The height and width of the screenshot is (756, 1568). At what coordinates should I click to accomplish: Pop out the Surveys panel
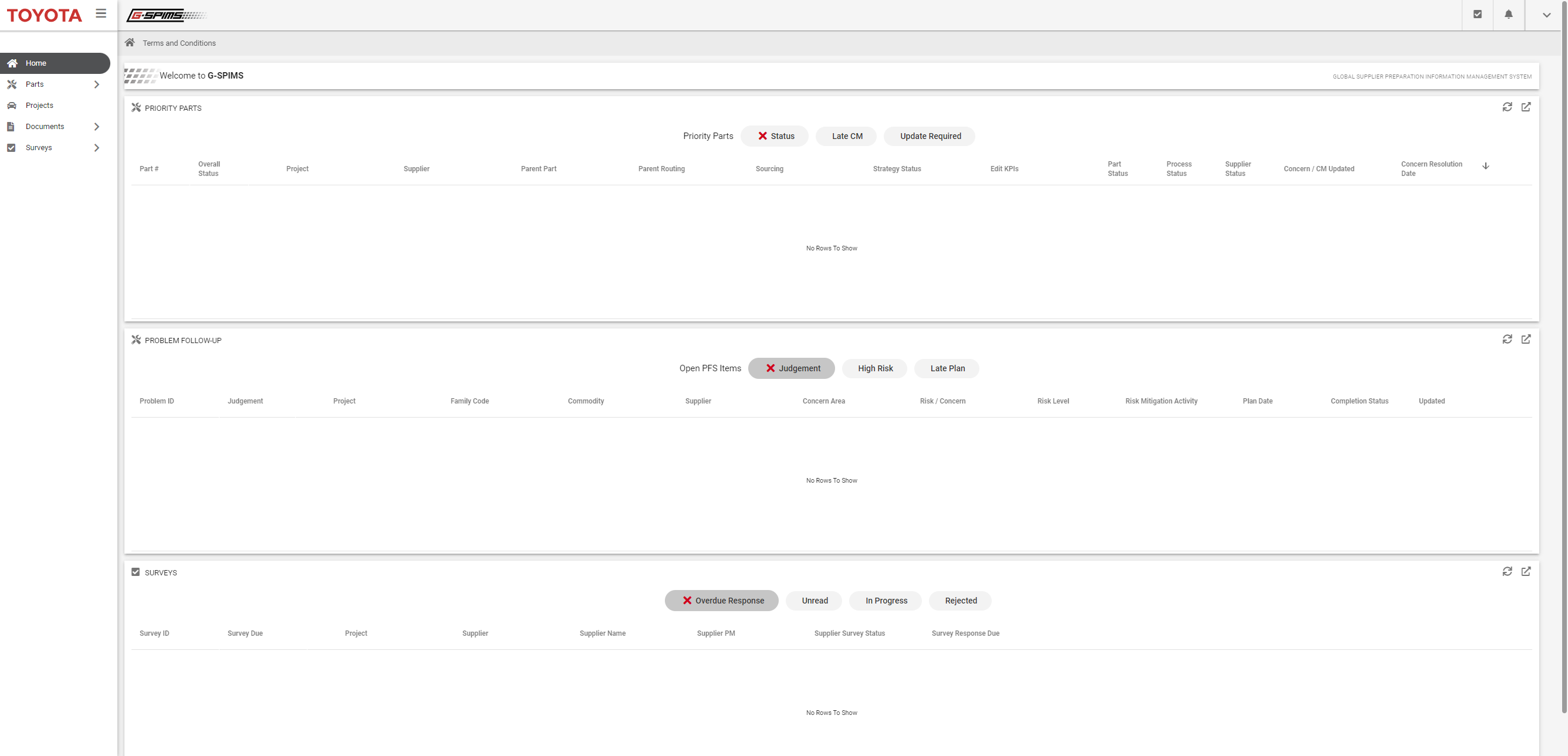pyautogui.click(x=1525, y=572)
